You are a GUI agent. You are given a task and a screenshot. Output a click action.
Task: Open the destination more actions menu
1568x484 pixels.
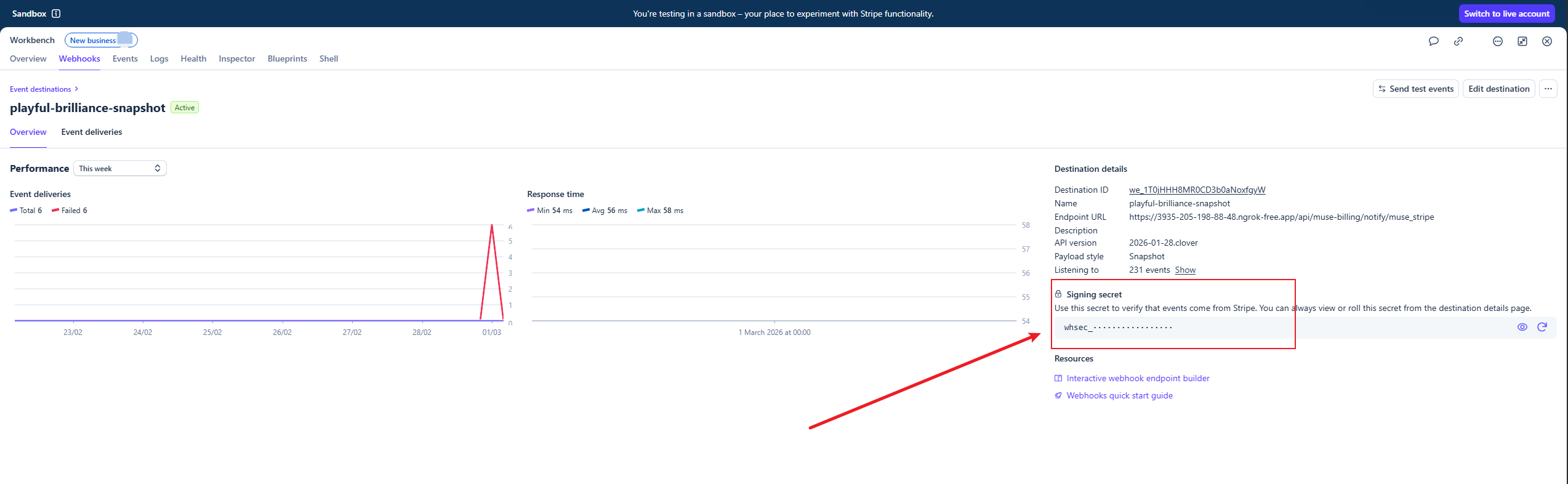(1548, 89)
